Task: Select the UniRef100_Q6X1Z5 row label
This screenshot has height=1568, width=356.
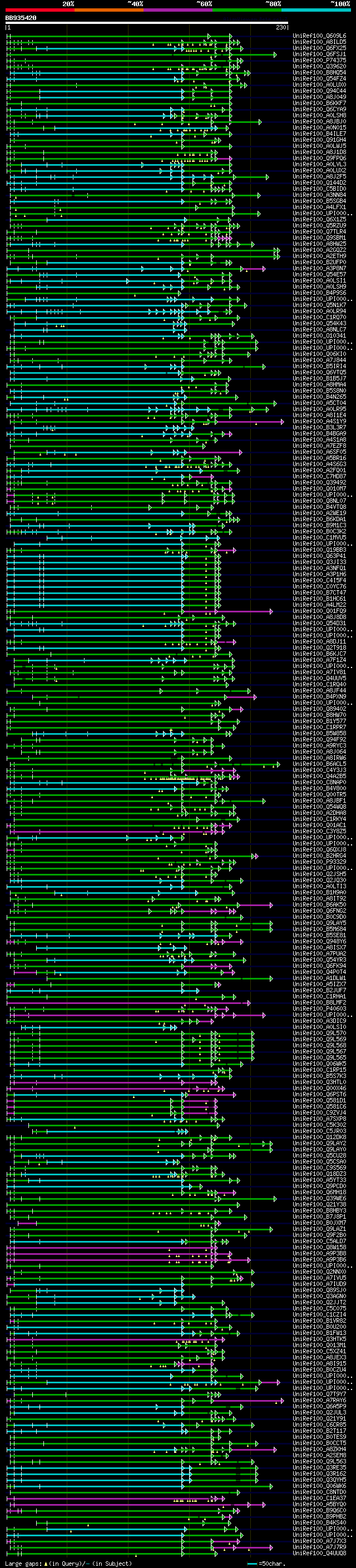Action: click(319, 219)
